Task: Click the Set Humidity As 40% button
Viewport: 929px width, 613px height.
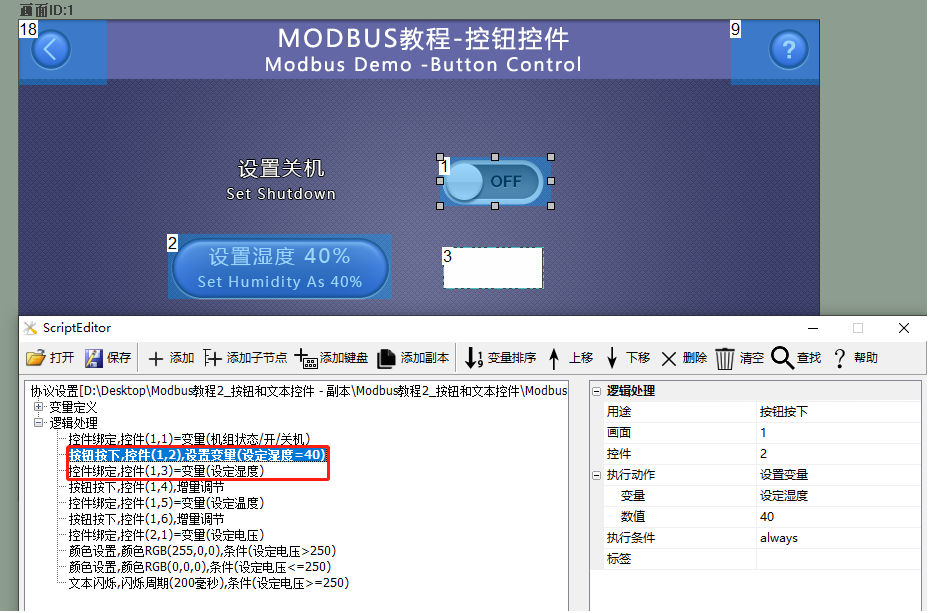Action: click(280, 268)
